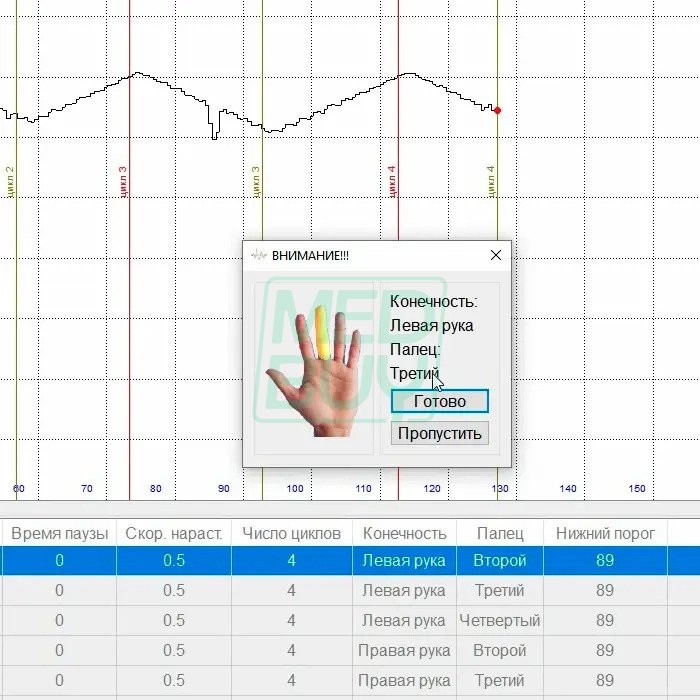Click 0.5 rate value in the Четвертый row
The image size is (700, 700).
tap(174, 620)
